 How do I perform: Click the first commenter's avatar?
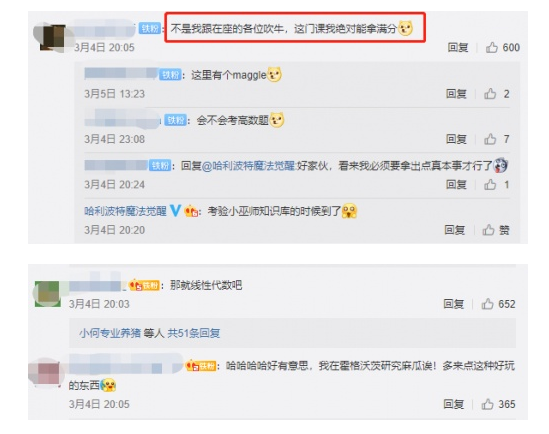pyautogui.click(x=53, y=37)
